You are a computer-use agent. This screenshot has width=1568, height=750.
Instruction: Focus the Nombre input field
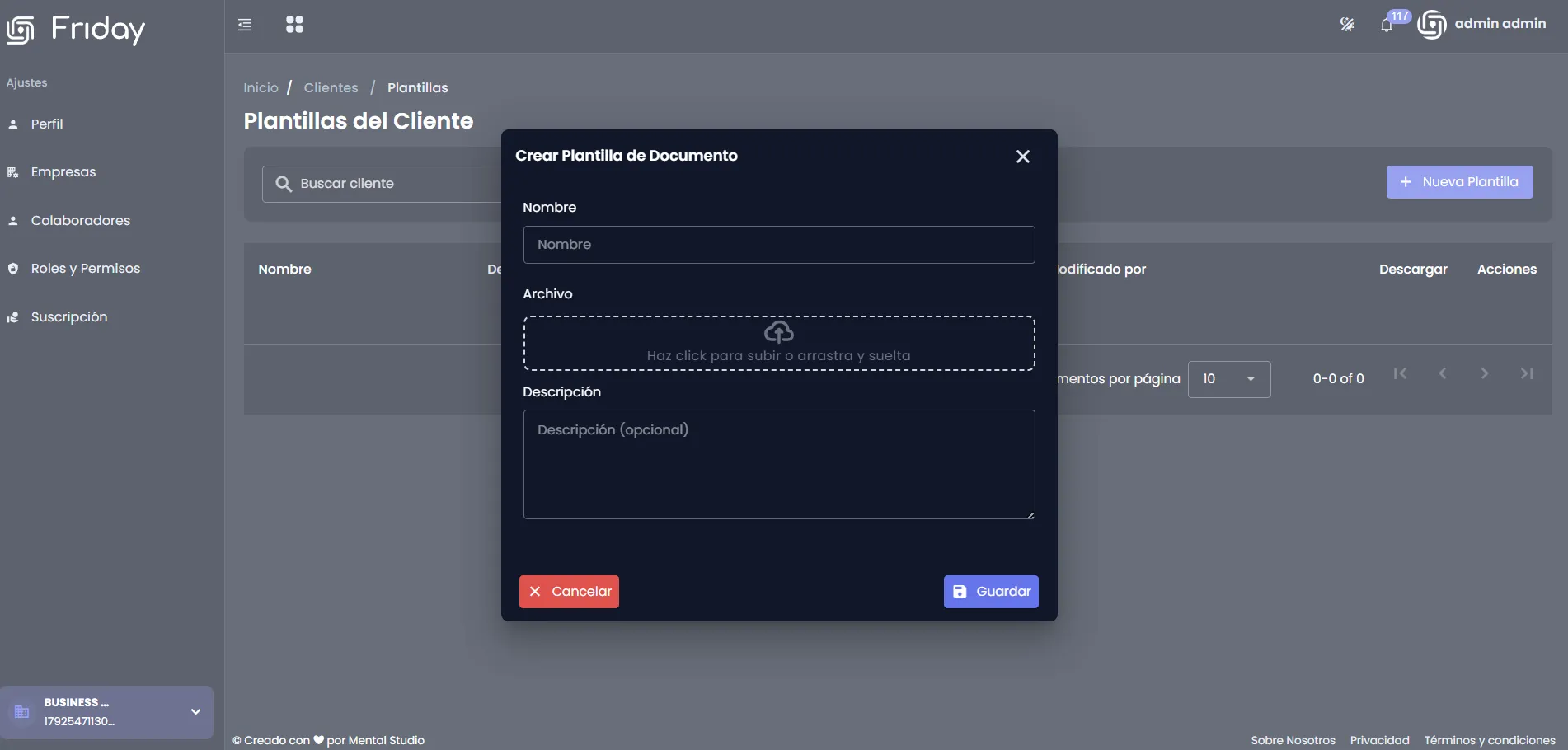click(779, 245)
